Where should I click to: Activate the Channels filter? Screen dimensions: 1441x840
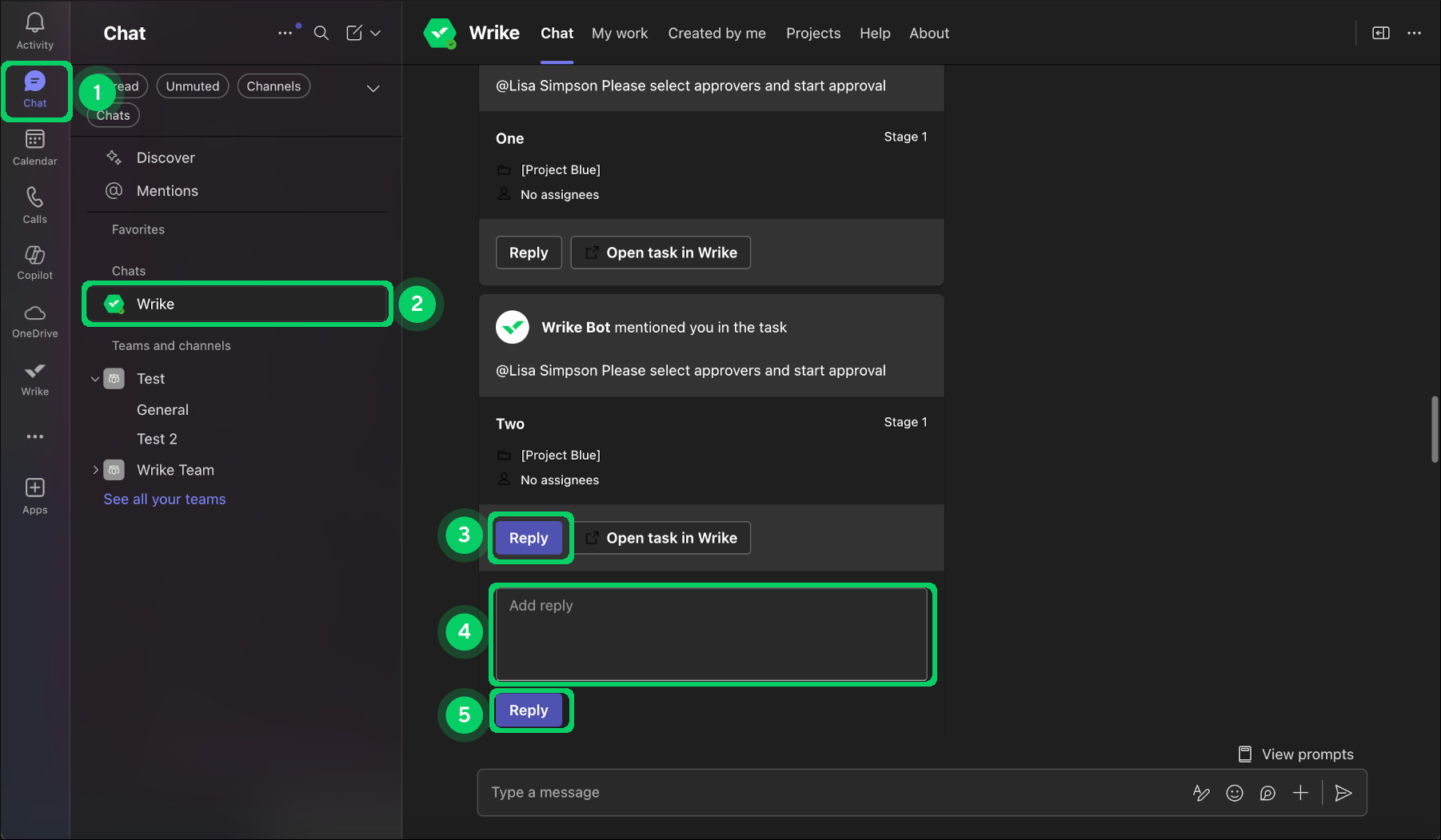[273, 86]
